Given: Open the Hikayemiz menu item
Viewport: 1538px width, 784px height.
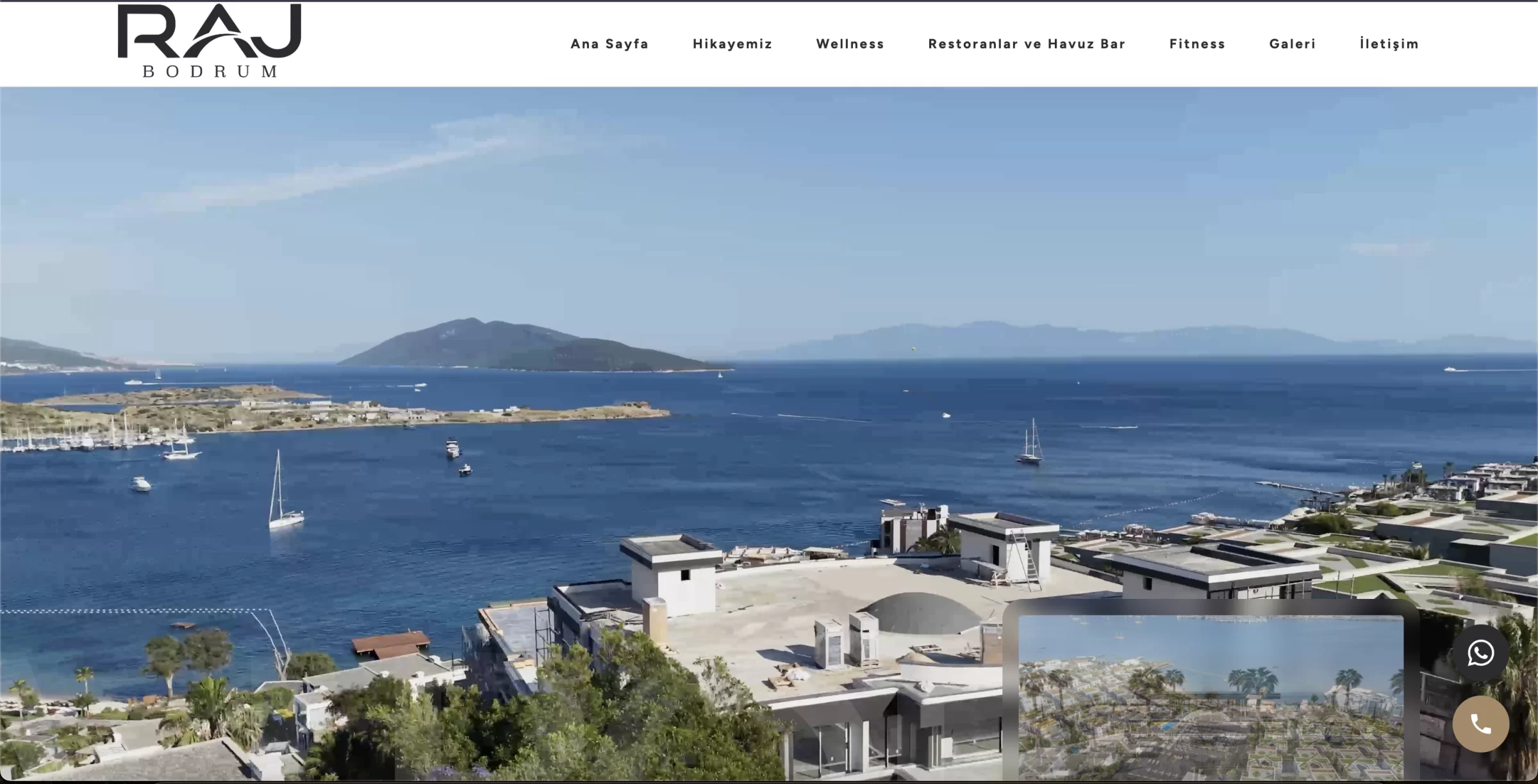Looking at the screenshot, I should tap(732, 44).
